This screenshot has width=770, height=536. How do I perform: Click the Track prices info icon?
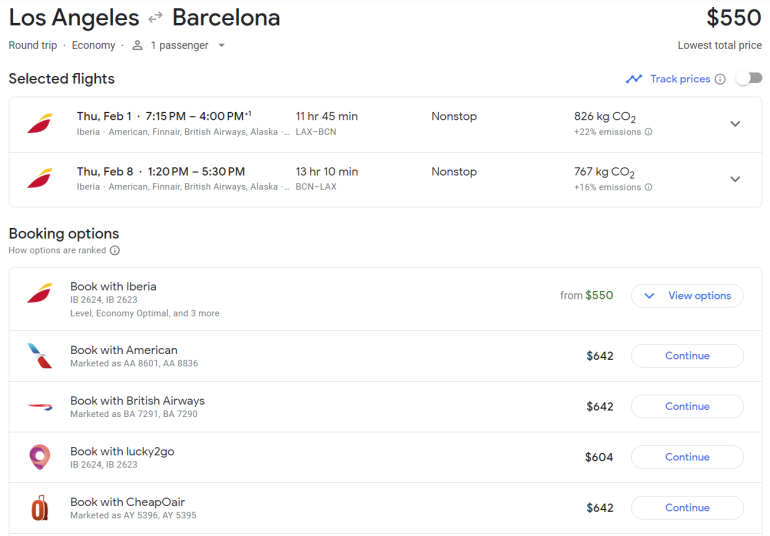tap(720, 79)
